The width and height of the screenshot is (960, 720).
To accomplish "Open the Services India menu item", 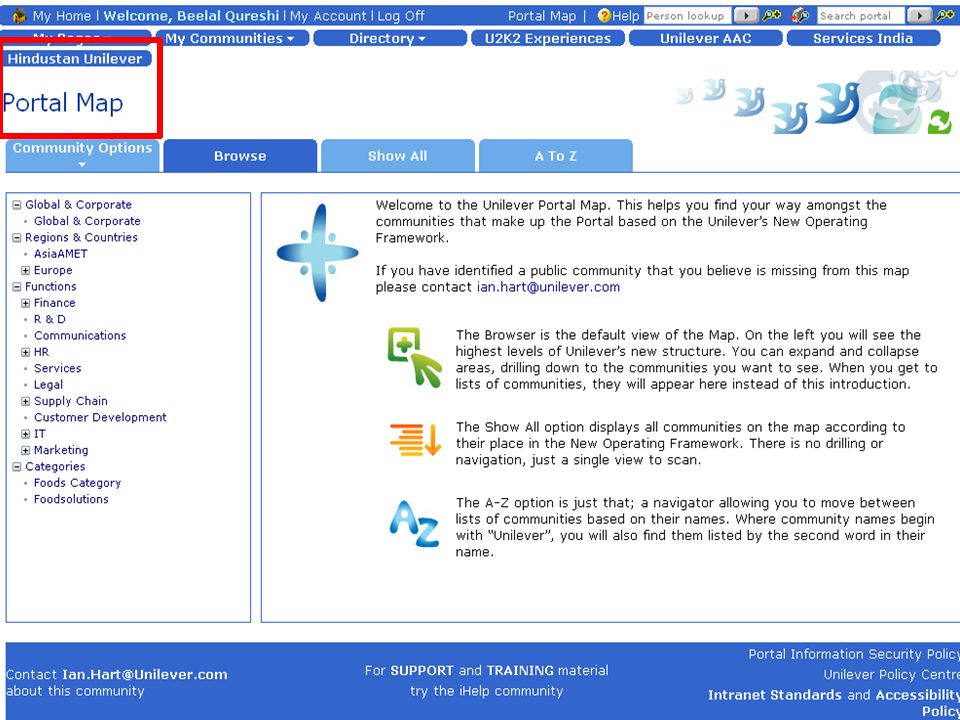I will click(863, 38).
